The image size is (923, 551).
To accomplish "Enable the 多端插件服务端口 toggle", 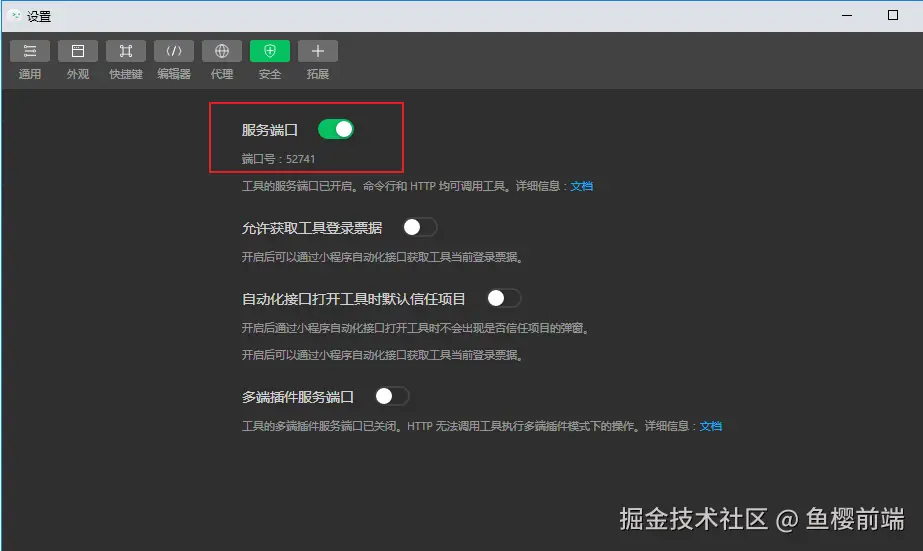I will pyautogui.click(x=392, y=396).
